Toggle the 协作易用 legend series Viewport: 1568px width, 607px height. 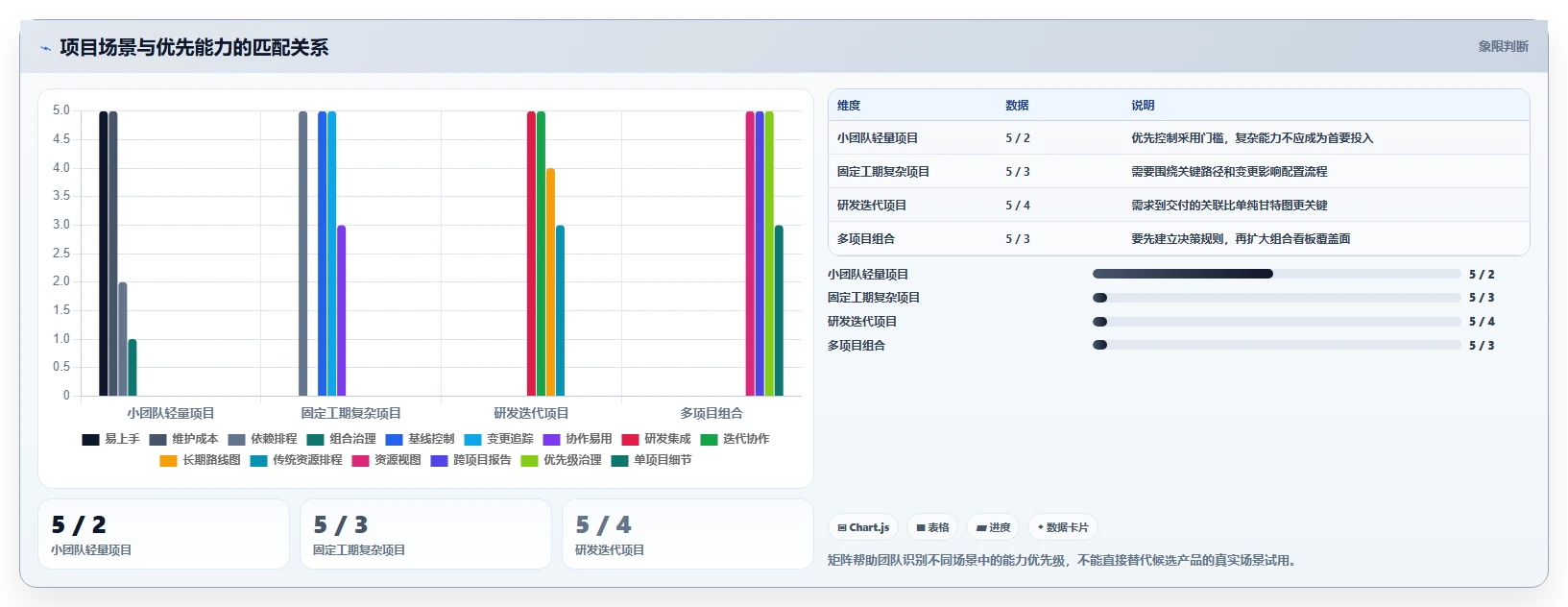pos(577,439)
